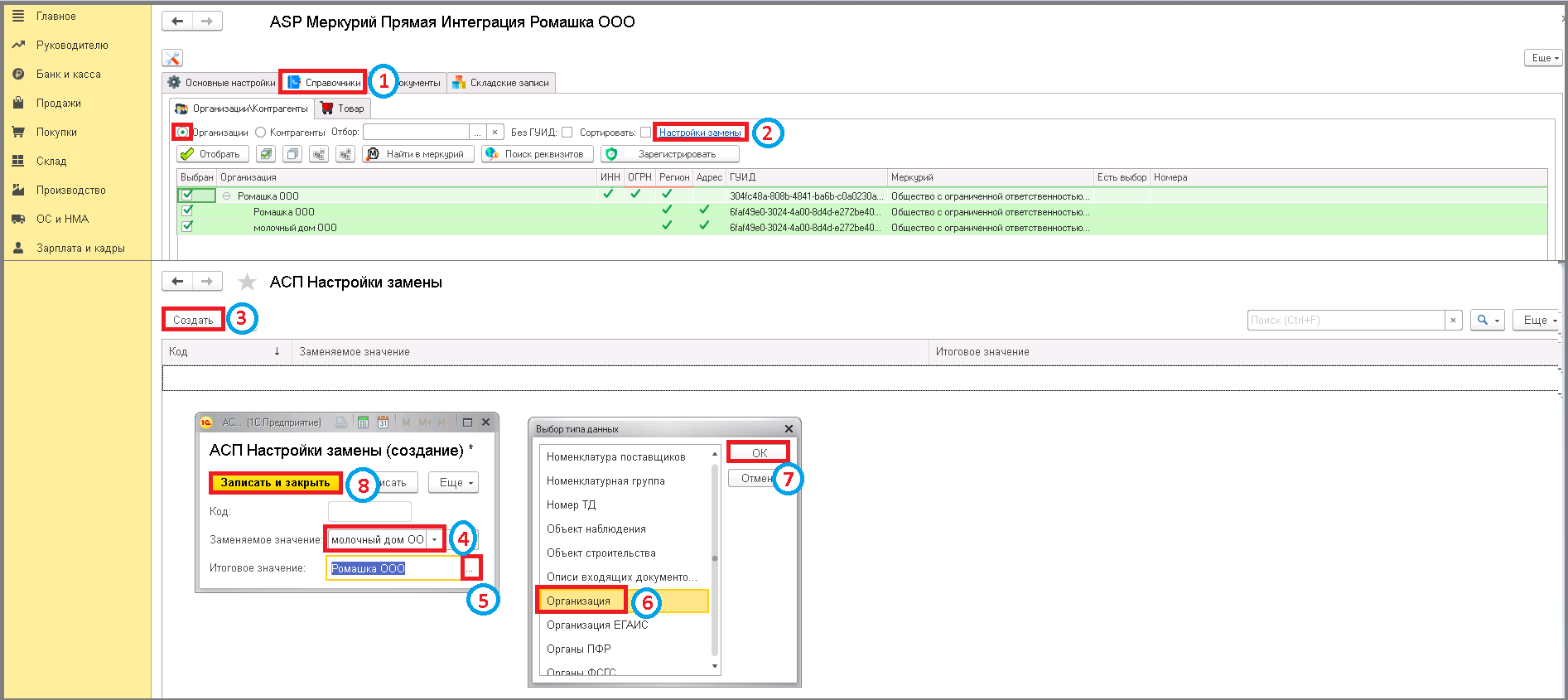Enable the Без ГУИД checkbox
The width and height of the screenshot is (1568, 700).
(x=567, y=132)
